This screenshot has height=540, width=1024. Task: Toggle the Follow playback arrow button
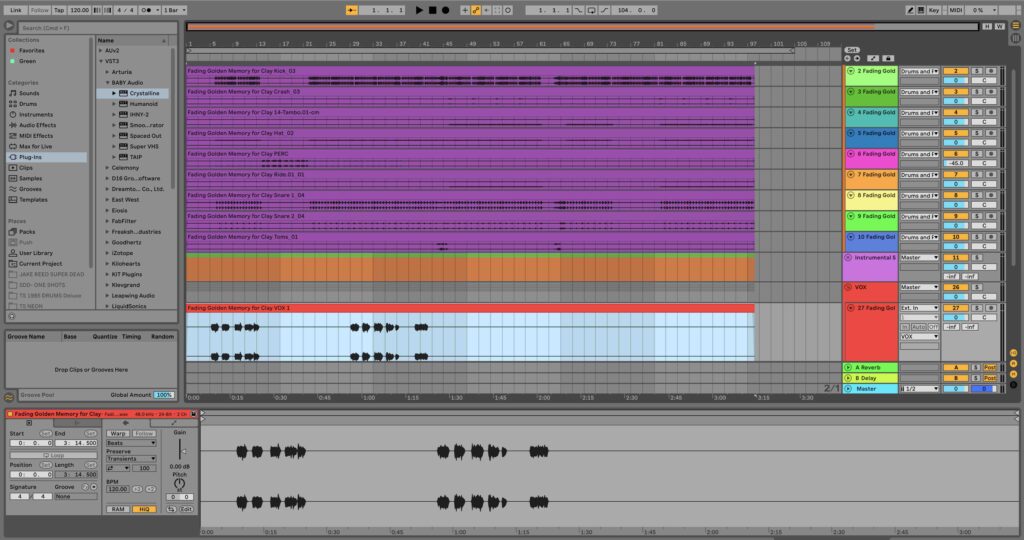click(352, 10)
